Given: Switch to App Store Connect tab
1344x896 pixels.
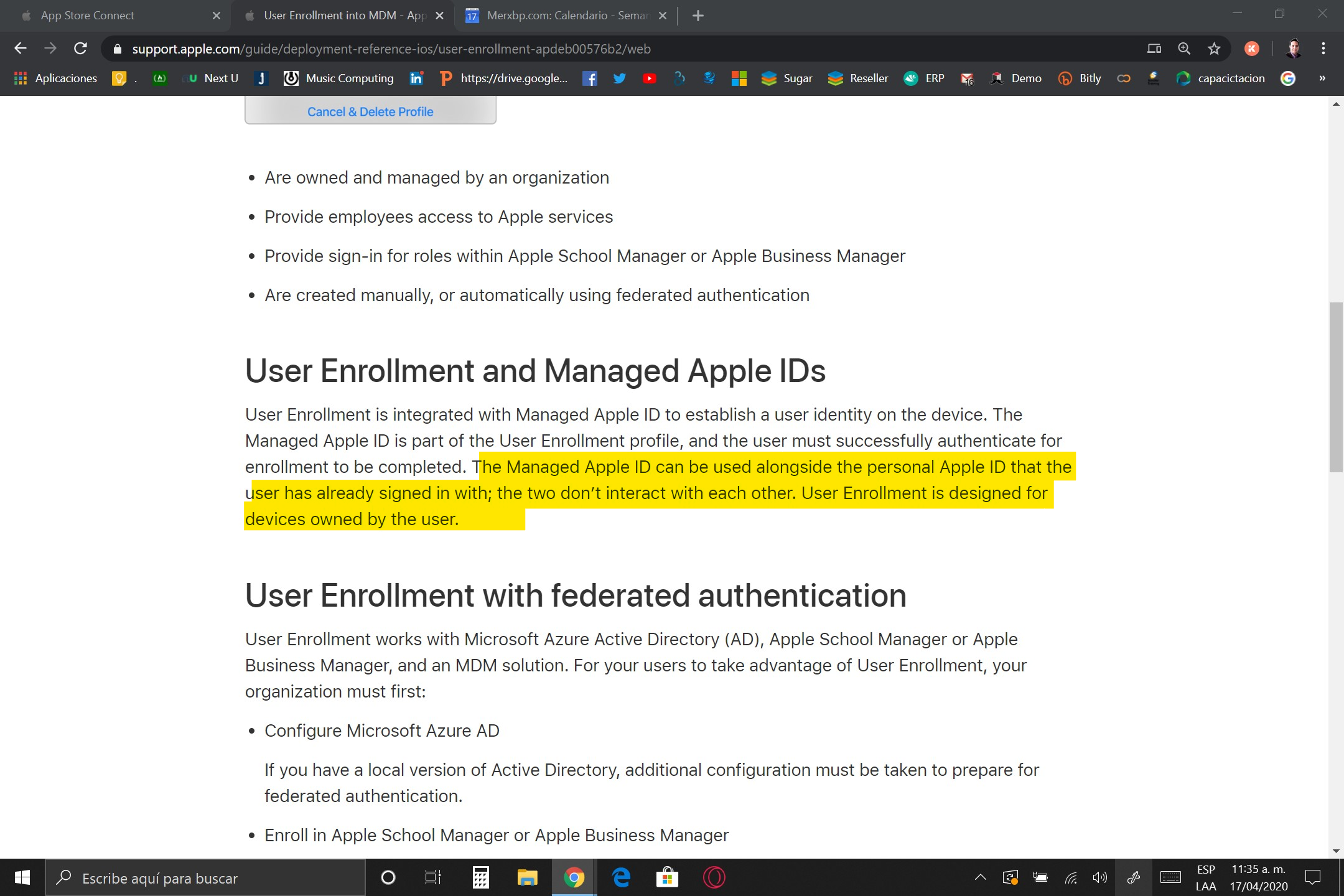Looking at the screenshot, I should click(x=87, y=16).
